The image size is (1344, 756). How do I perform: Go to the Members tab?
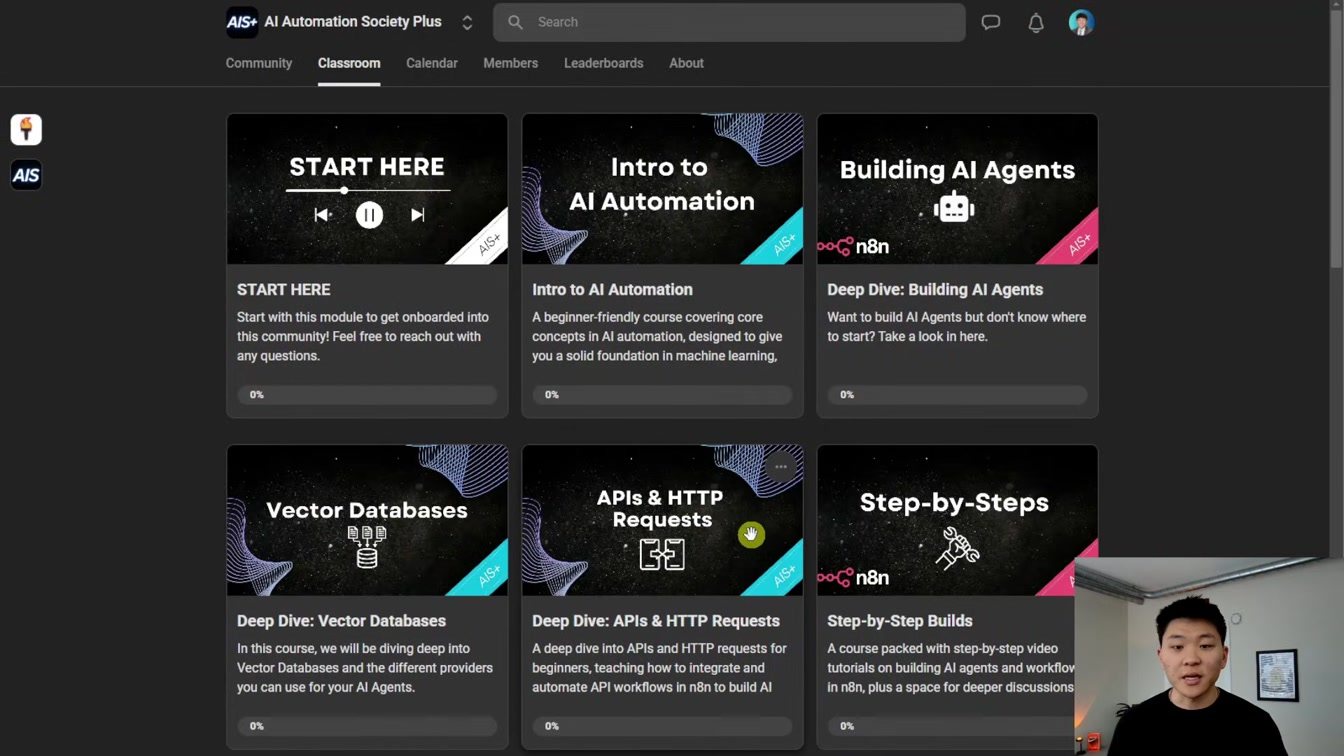click(510, 63)
